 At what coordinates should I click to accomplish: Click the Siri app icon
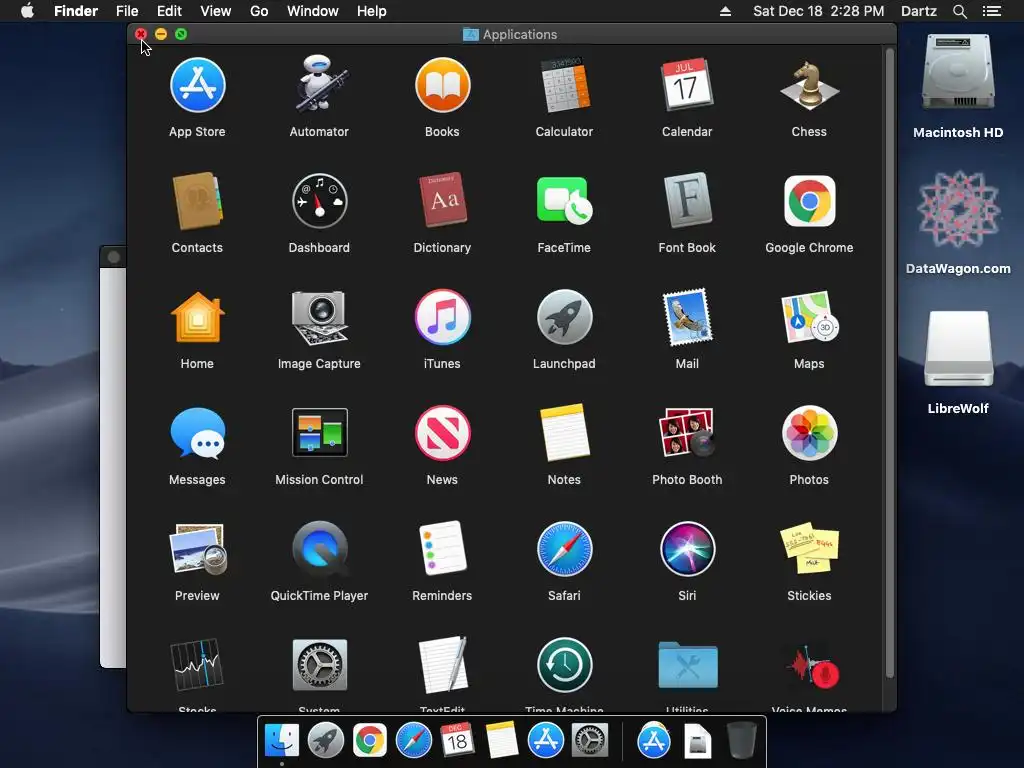coord(687,549)
